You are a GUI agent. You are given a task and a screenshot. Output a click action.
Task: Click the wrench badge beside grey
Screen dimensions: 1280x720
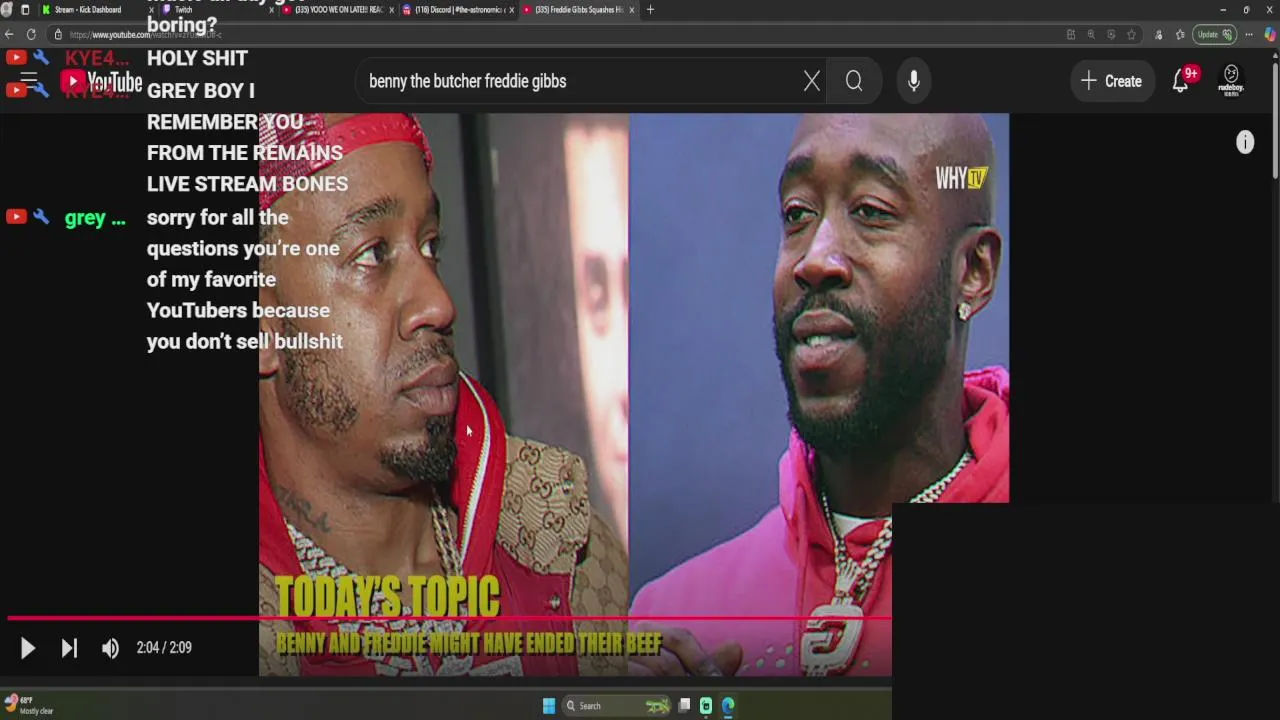click(41, 217)
